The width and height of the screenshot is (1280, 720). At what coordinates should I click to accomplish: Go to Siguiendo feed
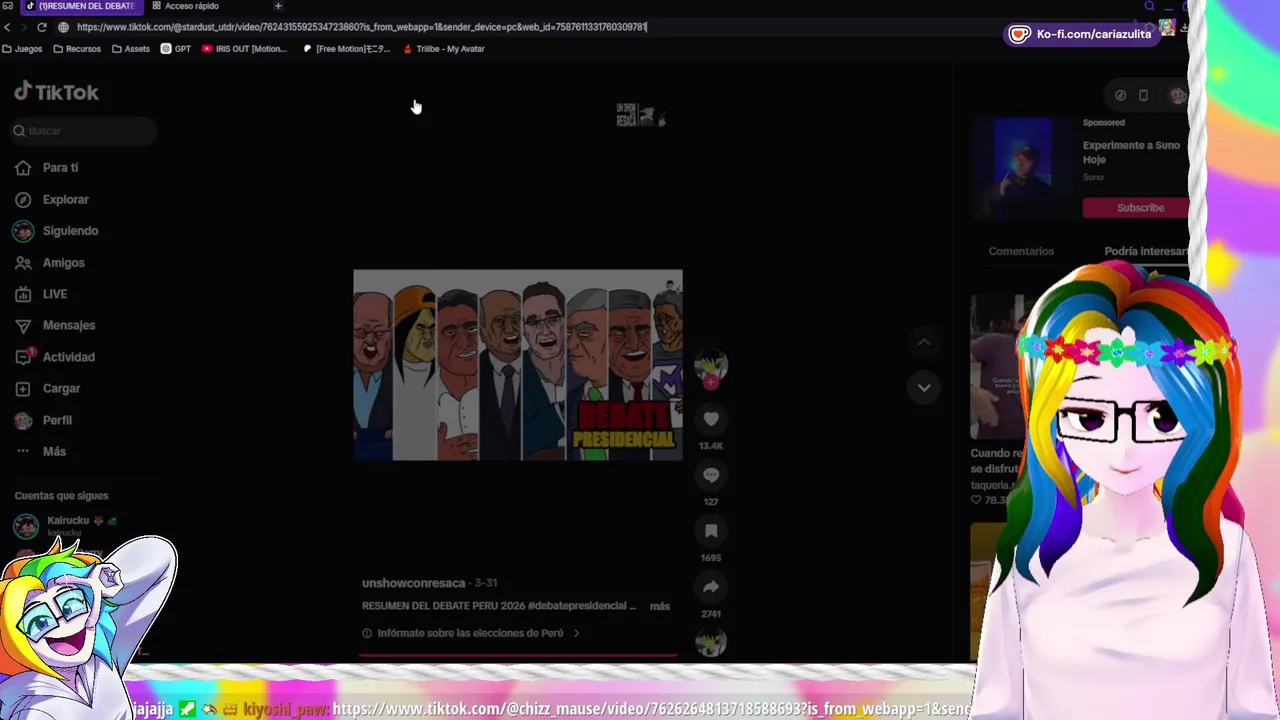tap(57, 231)
